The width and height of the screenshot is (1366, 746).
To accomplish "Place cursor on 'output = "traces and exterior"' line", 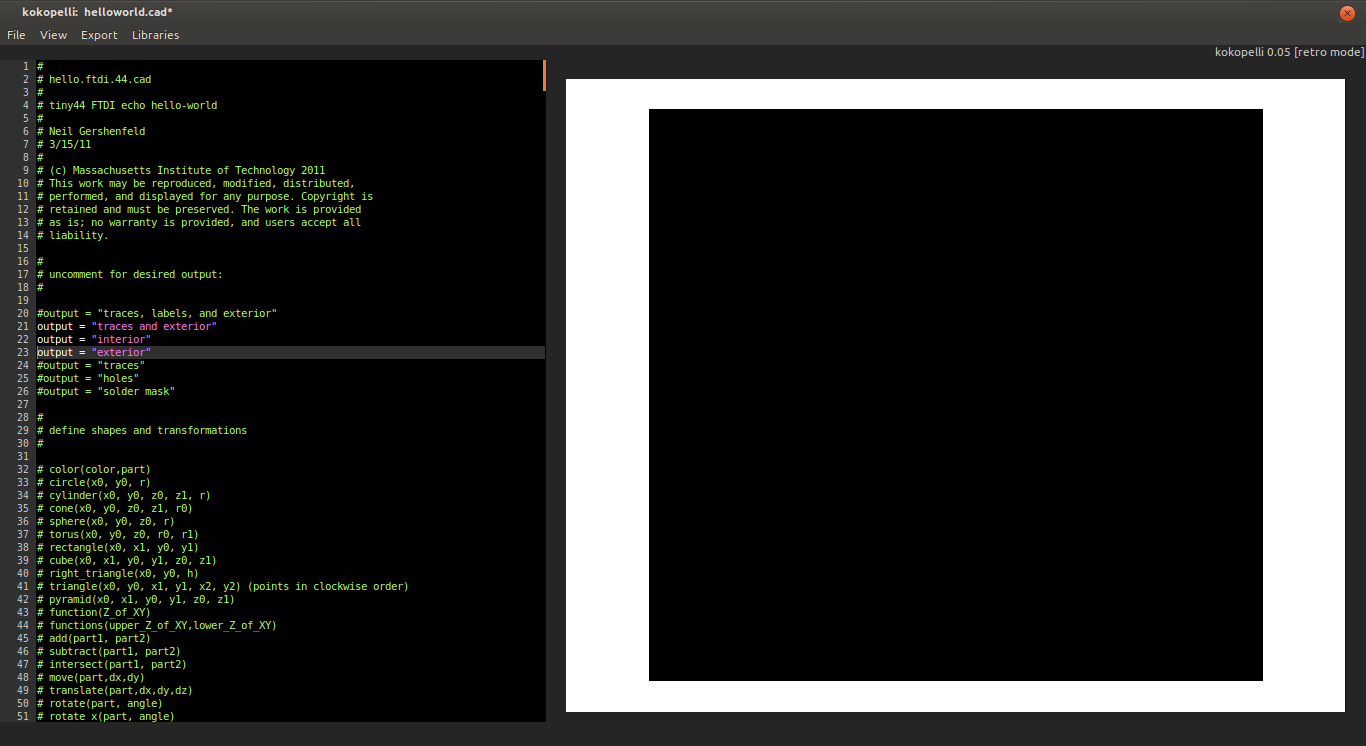I will [127, 326].
